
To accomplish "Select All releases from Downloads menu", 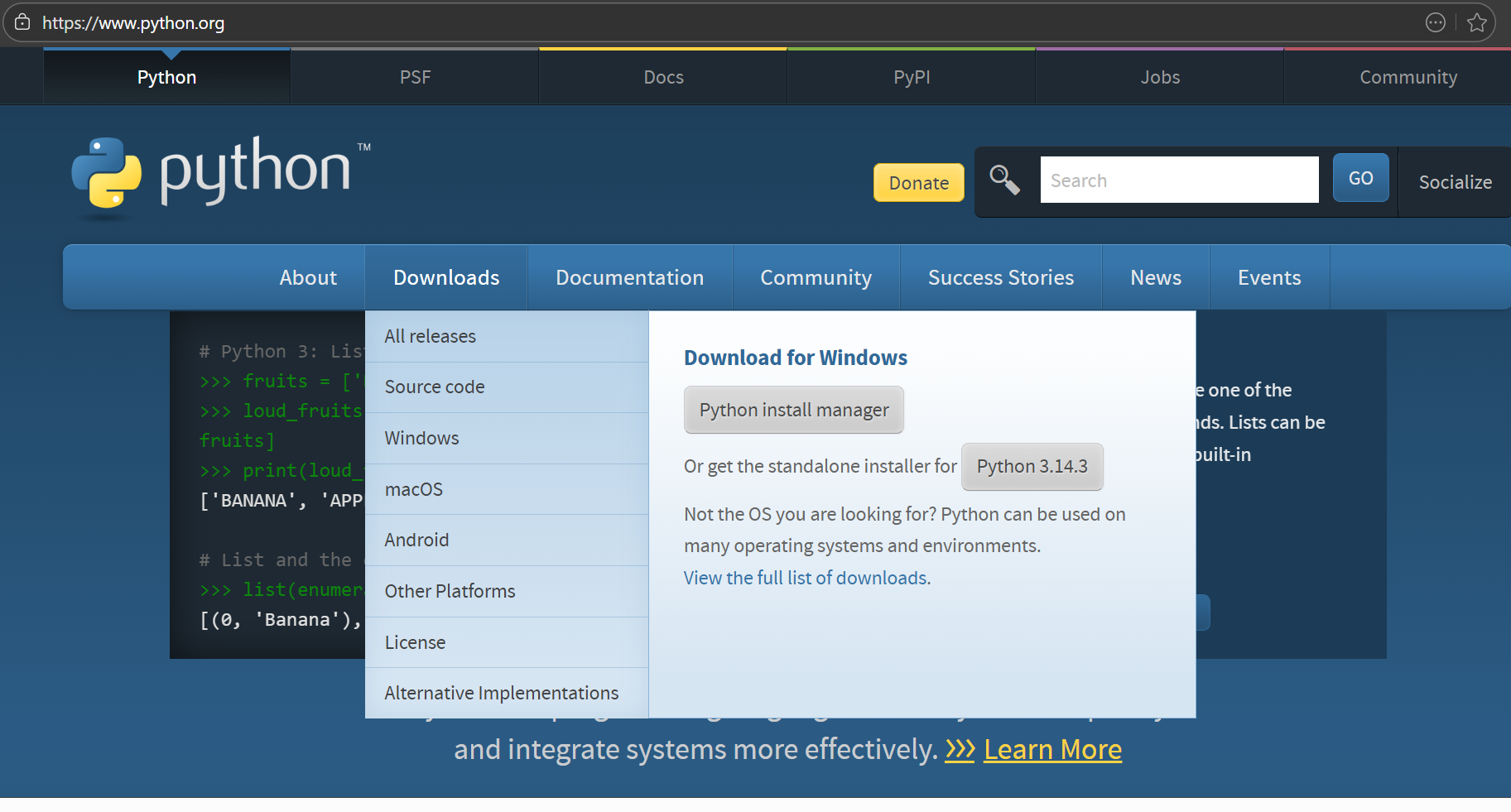I will point(430,336).
